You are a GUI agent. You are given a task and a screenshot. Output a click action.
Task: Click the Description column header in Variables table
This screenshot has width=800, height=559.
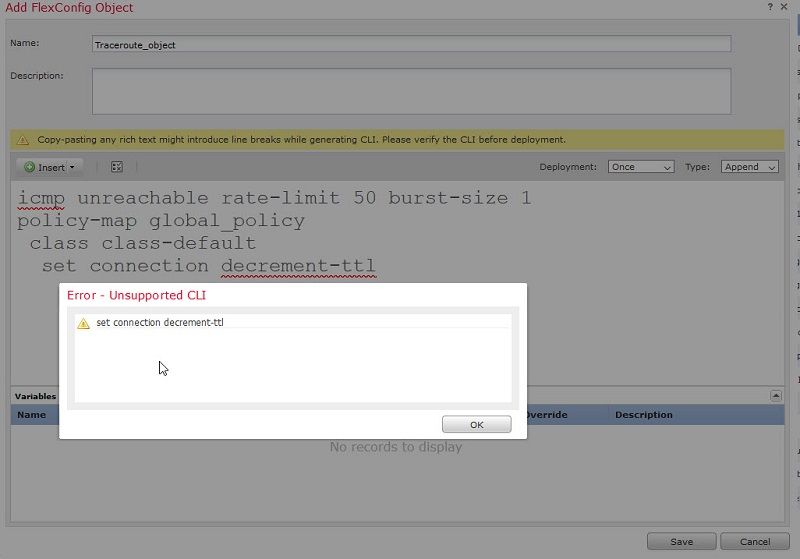643,415
